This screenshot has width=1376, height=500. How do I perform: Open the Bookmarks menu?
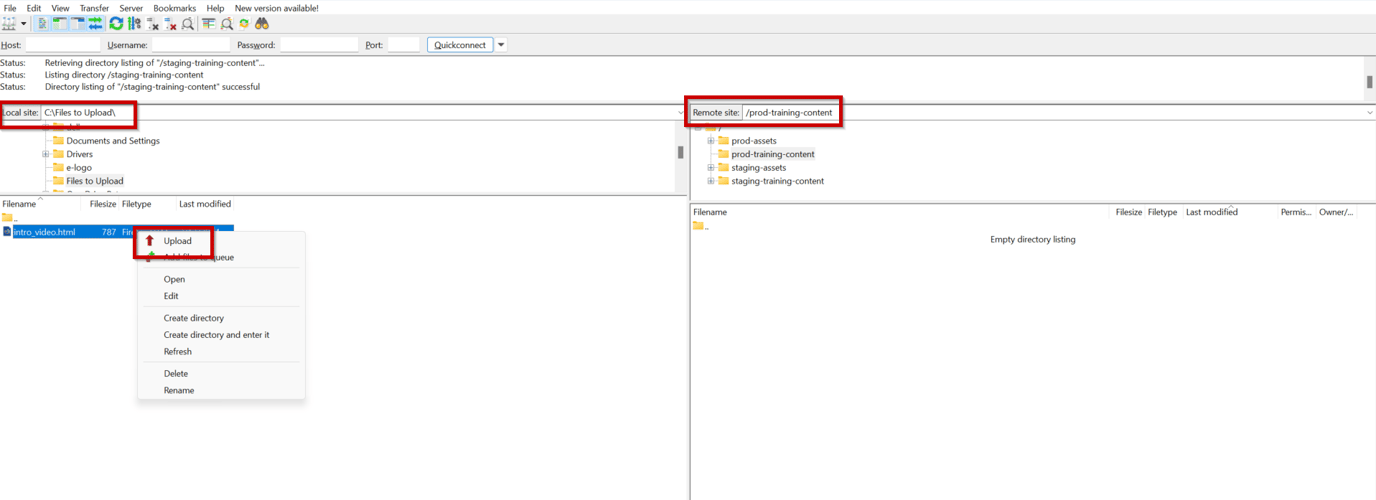coord(174,8)
